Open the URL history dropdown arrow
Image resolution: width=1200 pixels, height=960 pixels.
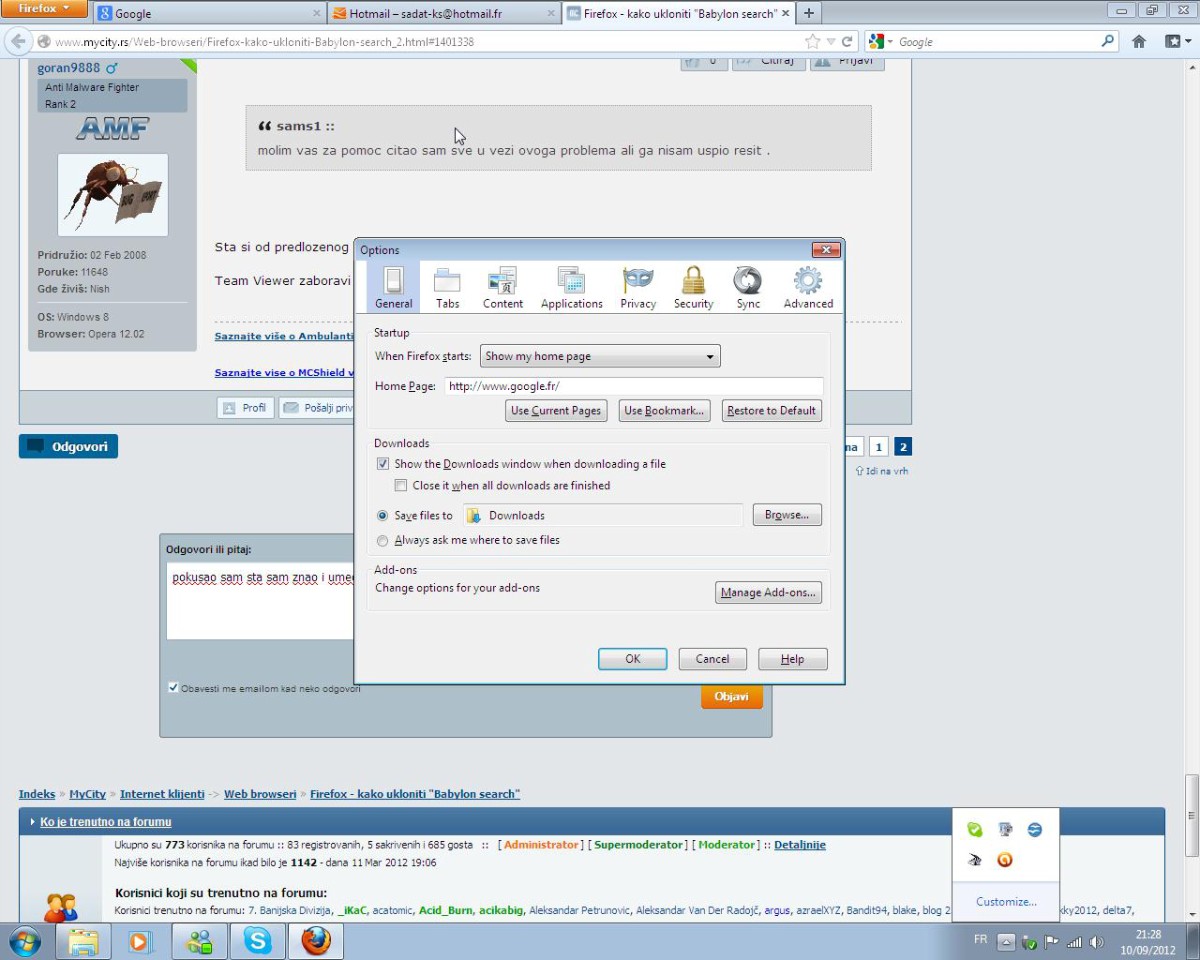(x=830, y=42)
